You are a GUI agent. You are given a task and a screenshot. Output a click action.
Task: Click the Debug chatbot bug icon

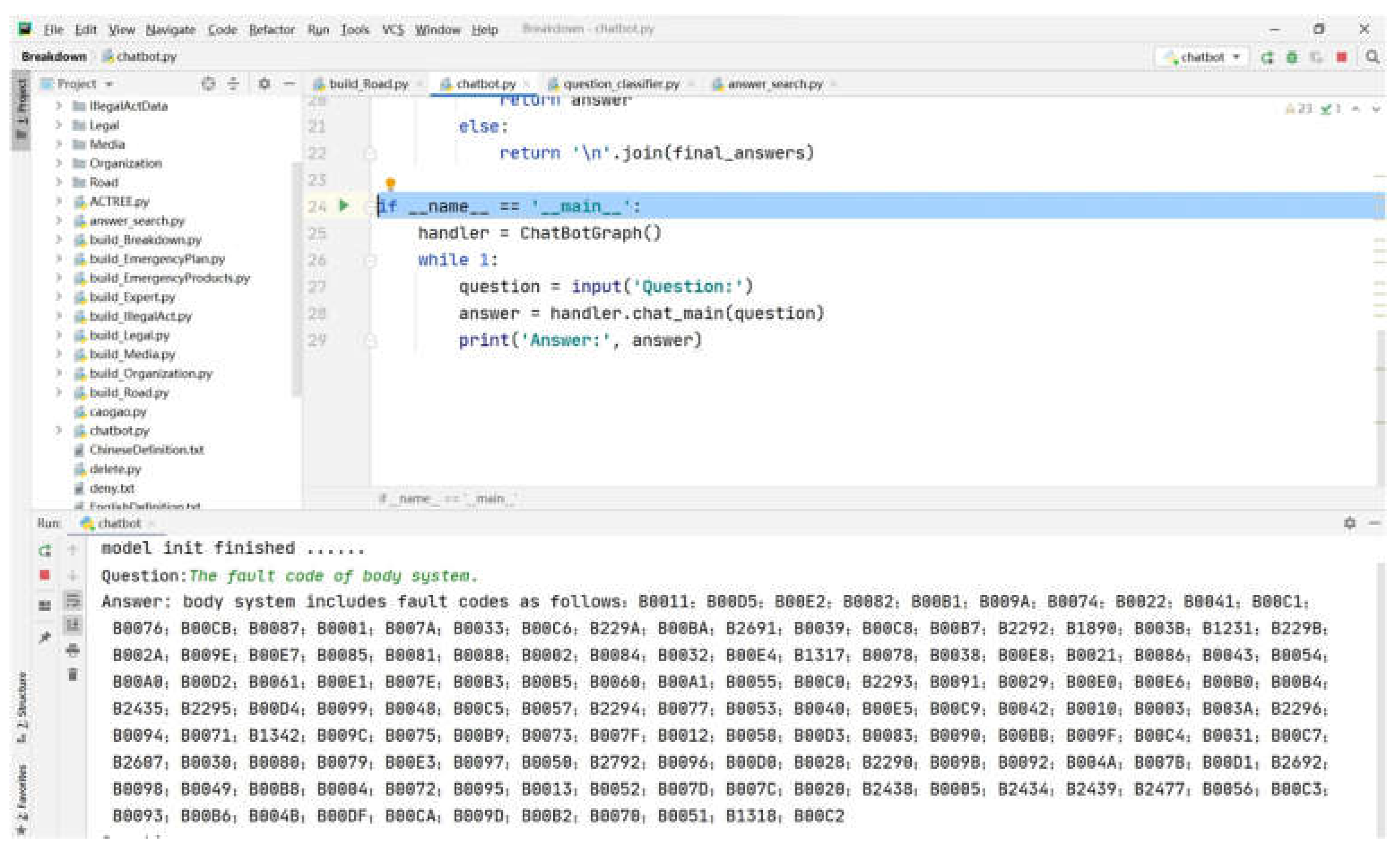click(x=1292, y=57)
